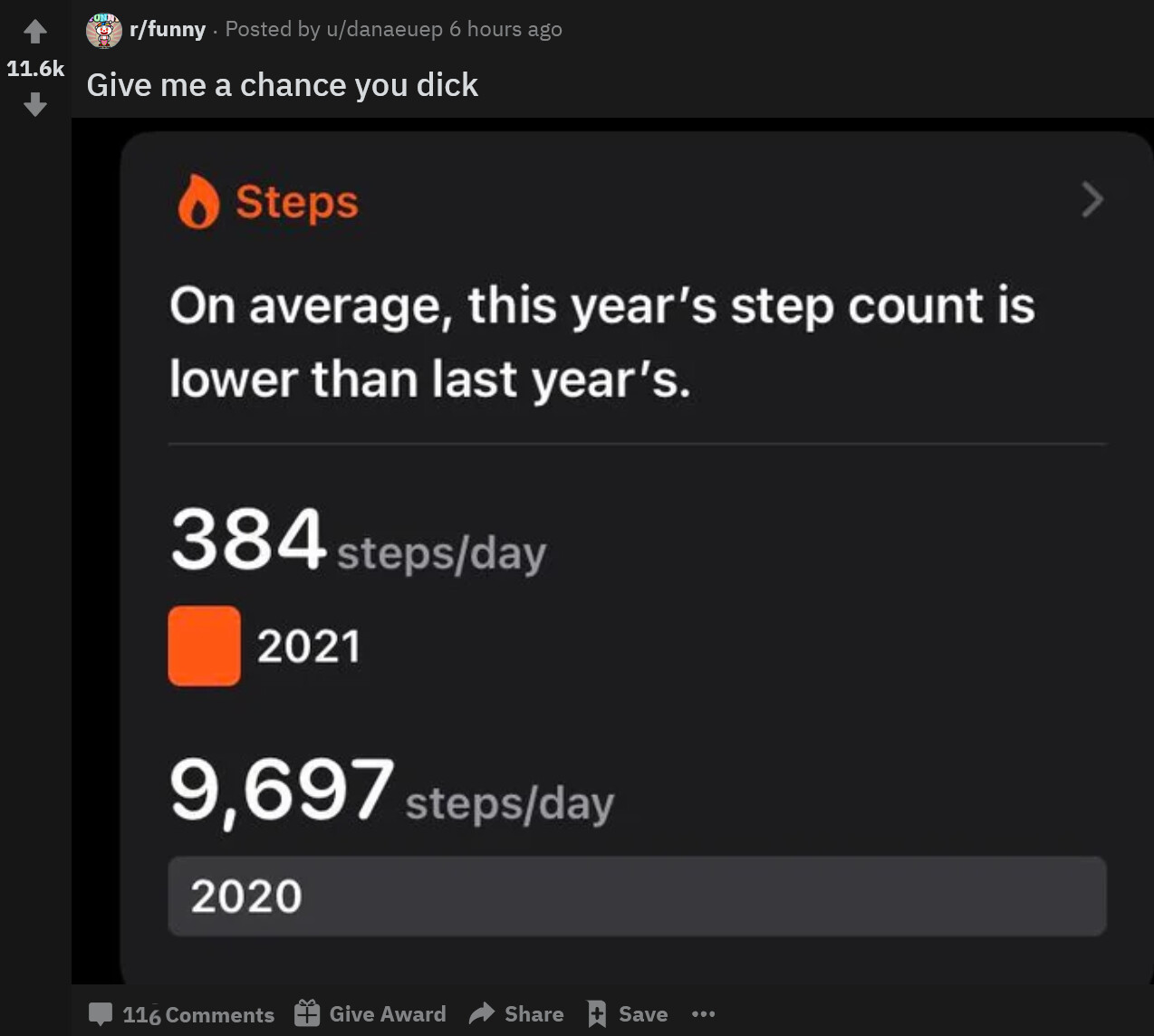
Task: Click the orange flame Steps icon
Action: (x=198, y=201)
